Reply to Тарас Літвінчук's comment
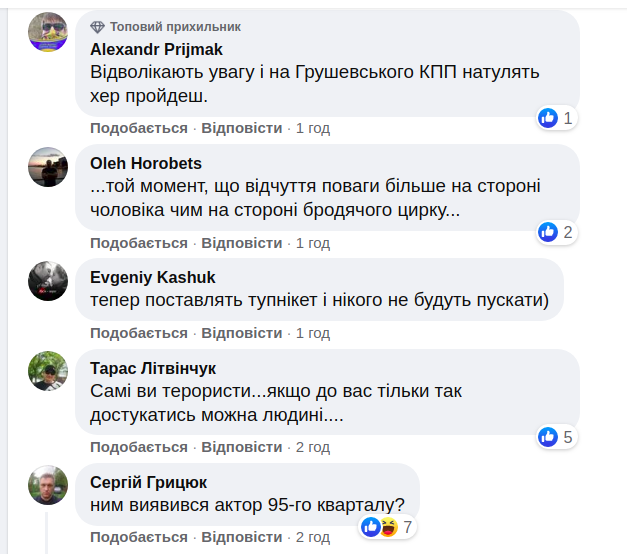This screenshot has width=627, height=554. [x=242, y=447]
